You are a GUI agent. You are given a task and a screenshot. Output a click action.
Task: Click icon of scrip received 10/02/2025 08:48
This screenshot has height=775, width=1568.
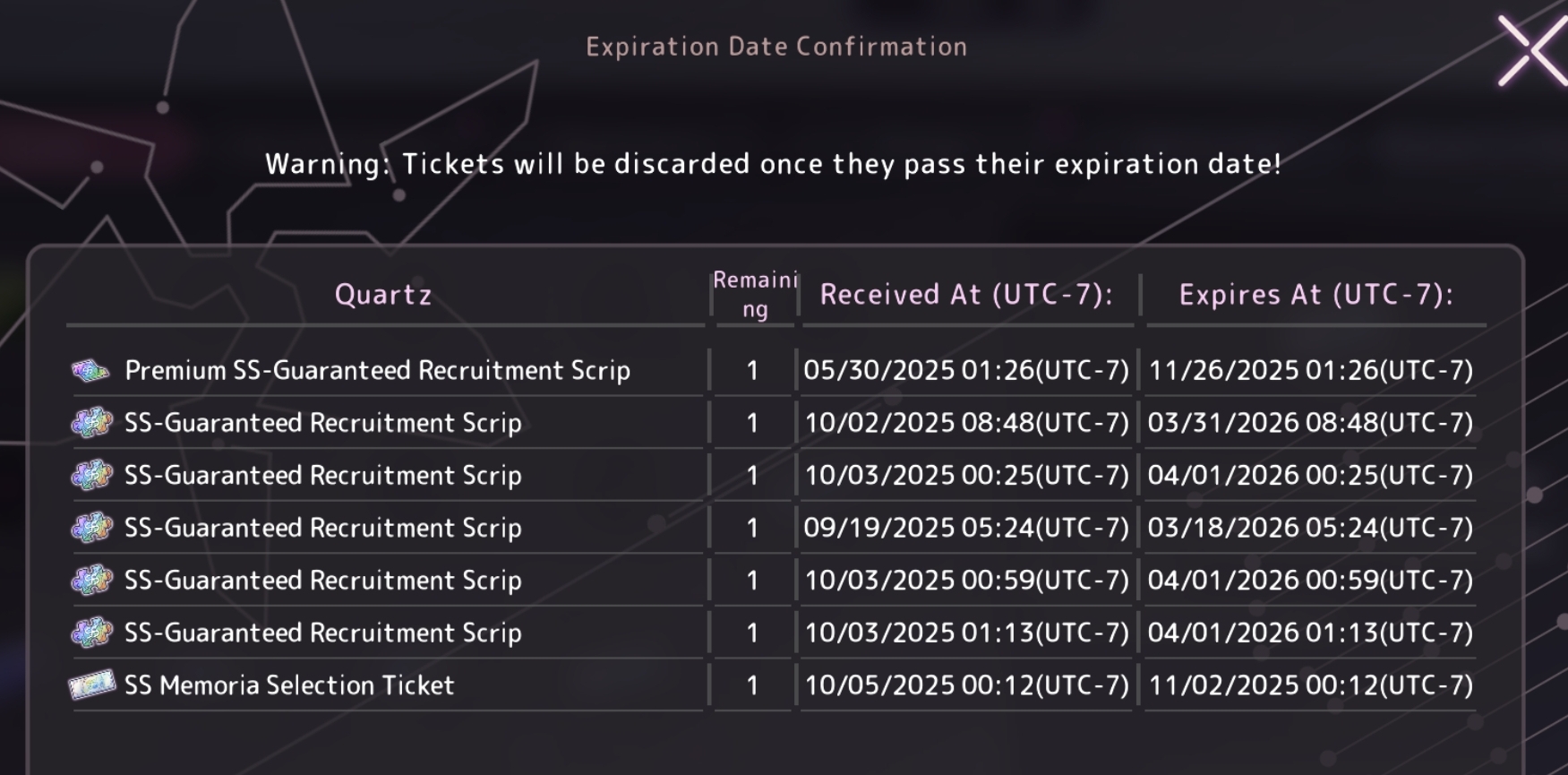(91, 423)
